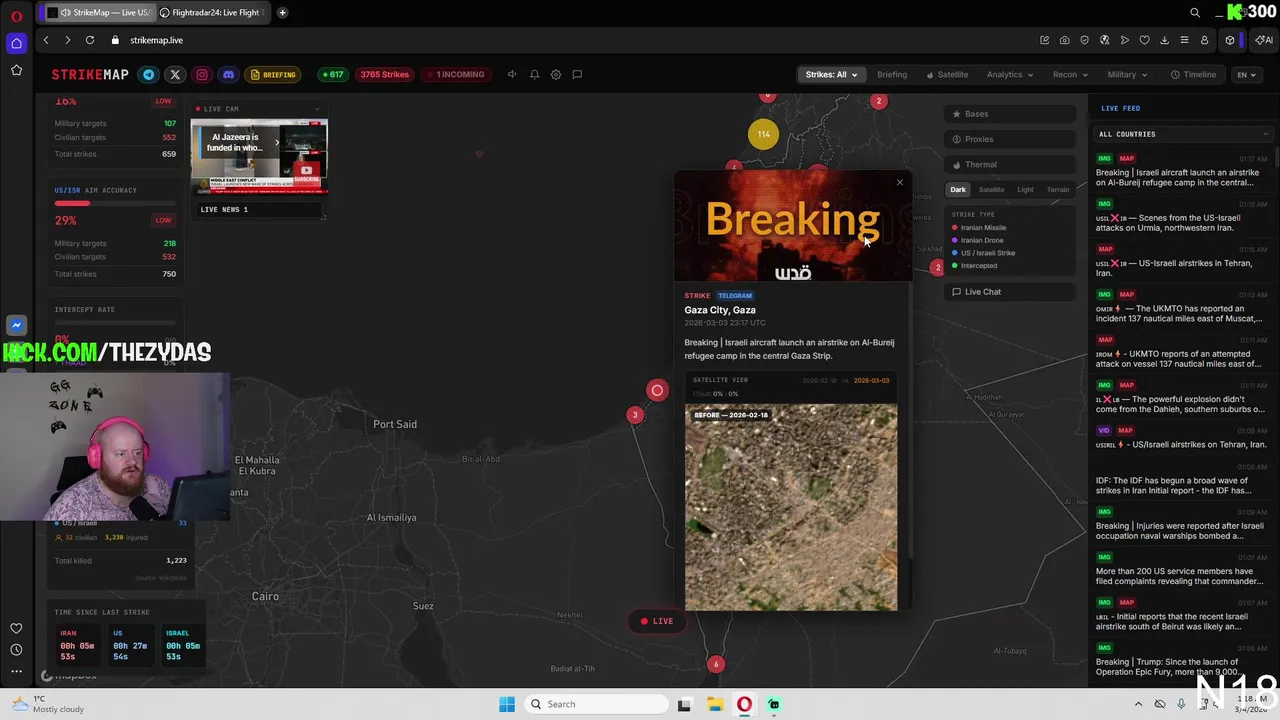
Task: Open Opera profile account icon
Action: 1204,40
